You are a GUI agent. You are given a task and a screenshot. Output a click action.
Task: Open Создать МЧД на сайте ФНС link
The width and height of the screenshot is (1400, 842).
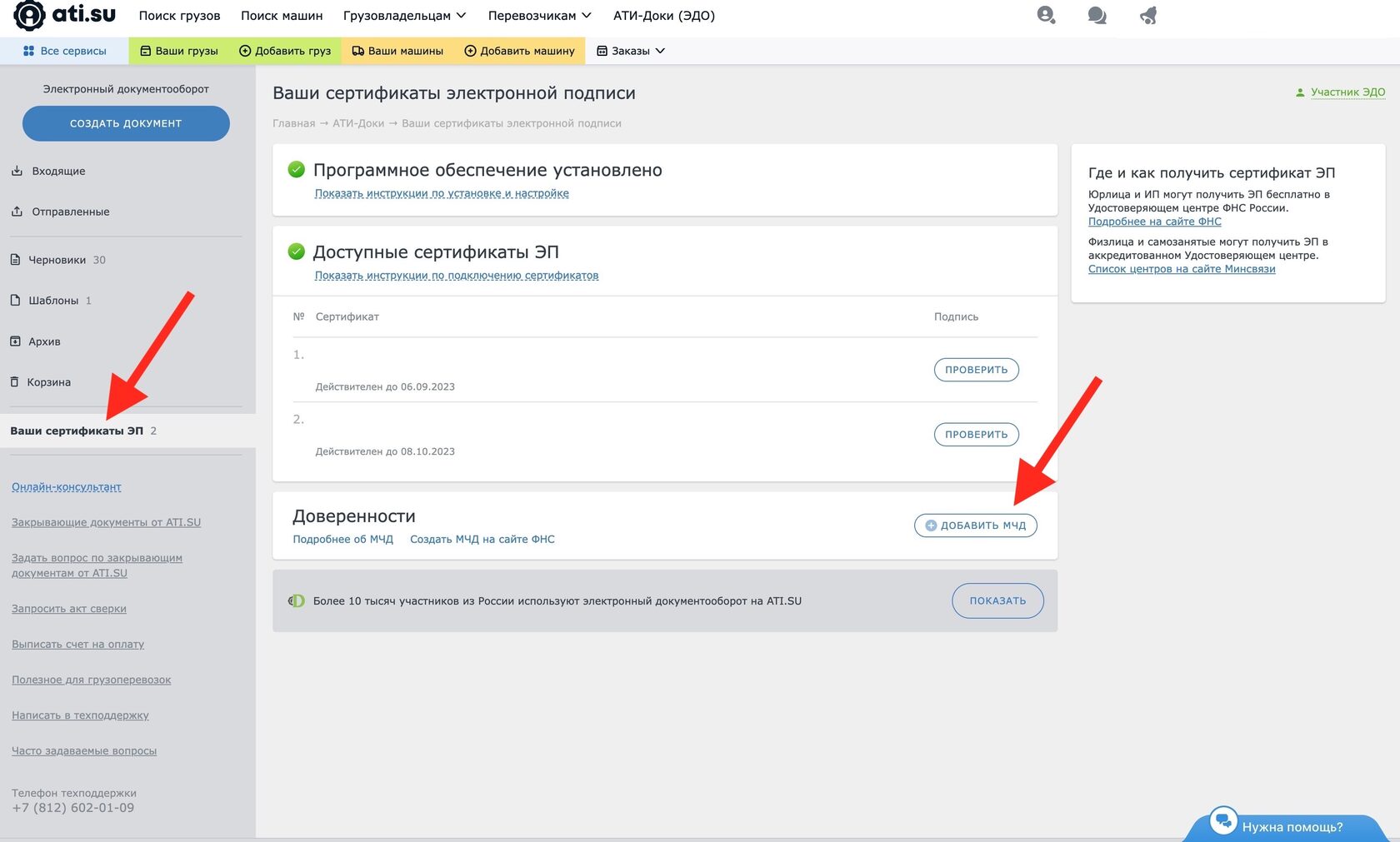482,540
